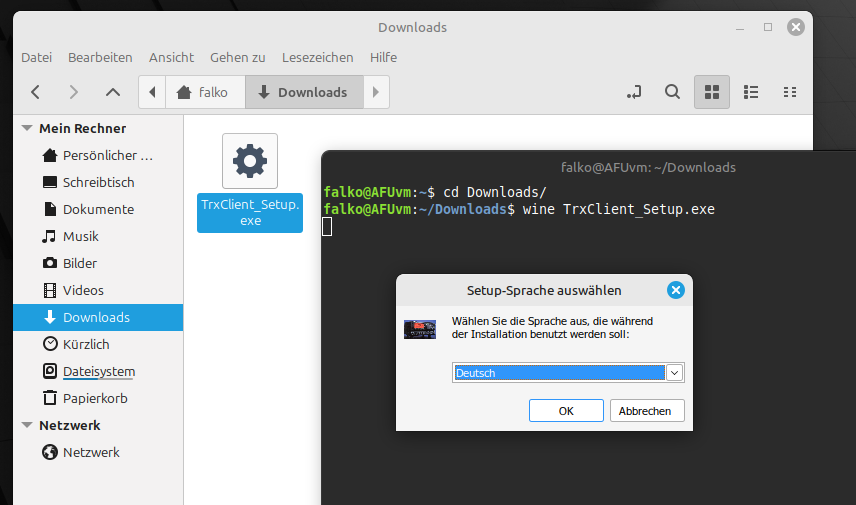Open Papierkorb in the sidebar

pos(95,398)
